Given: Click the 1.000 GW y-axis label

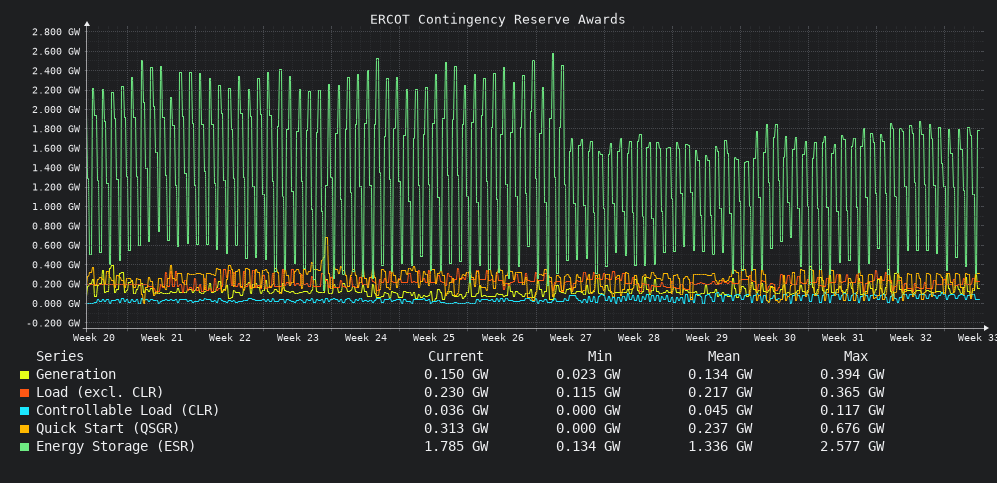Looking at the screenshot, I should pos(55,207).
